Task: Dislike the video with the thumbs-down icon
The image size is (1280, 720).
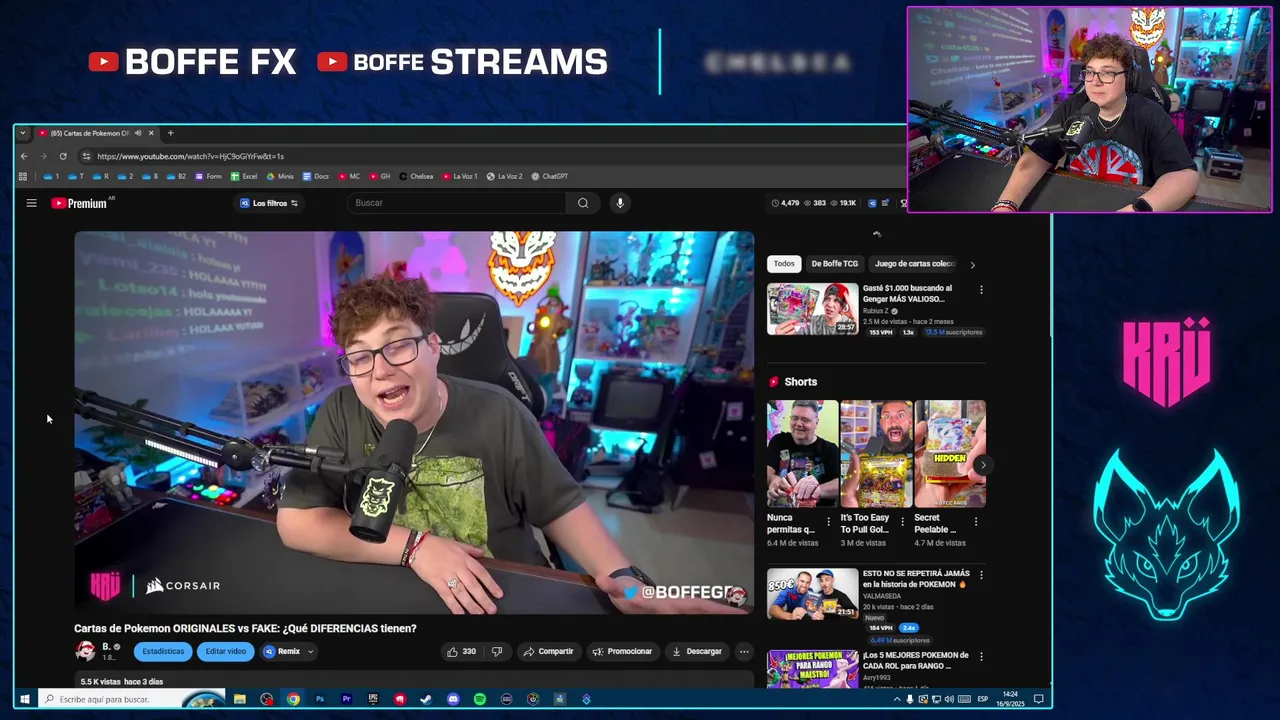Action: (497, 651)
